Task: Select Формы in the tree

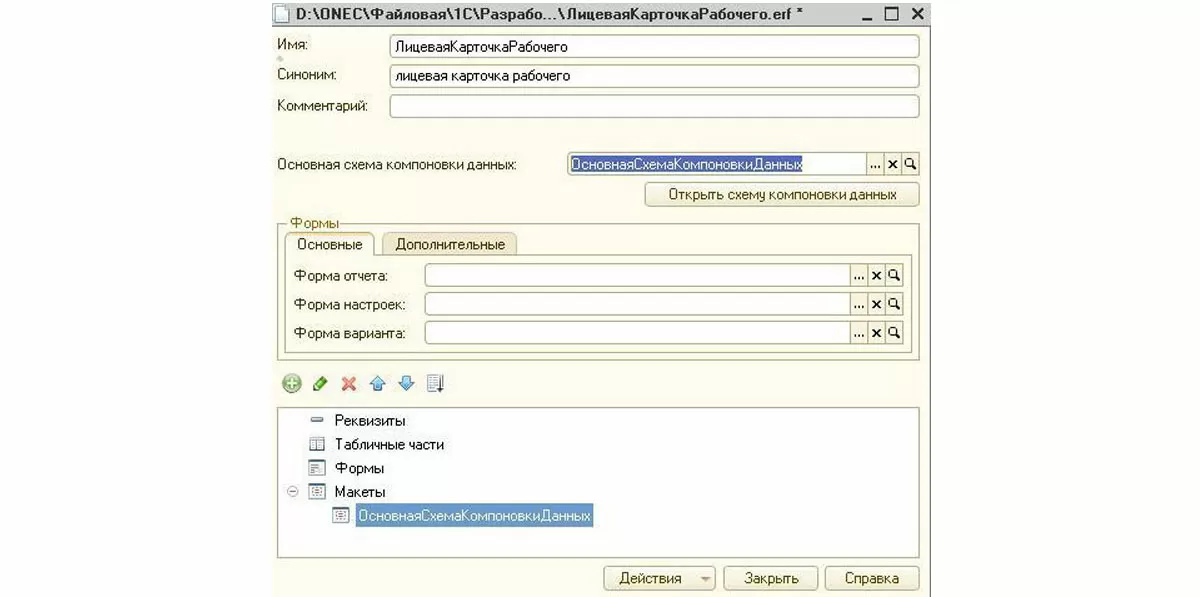Action: pyautogui.click(x=359, y=468)
